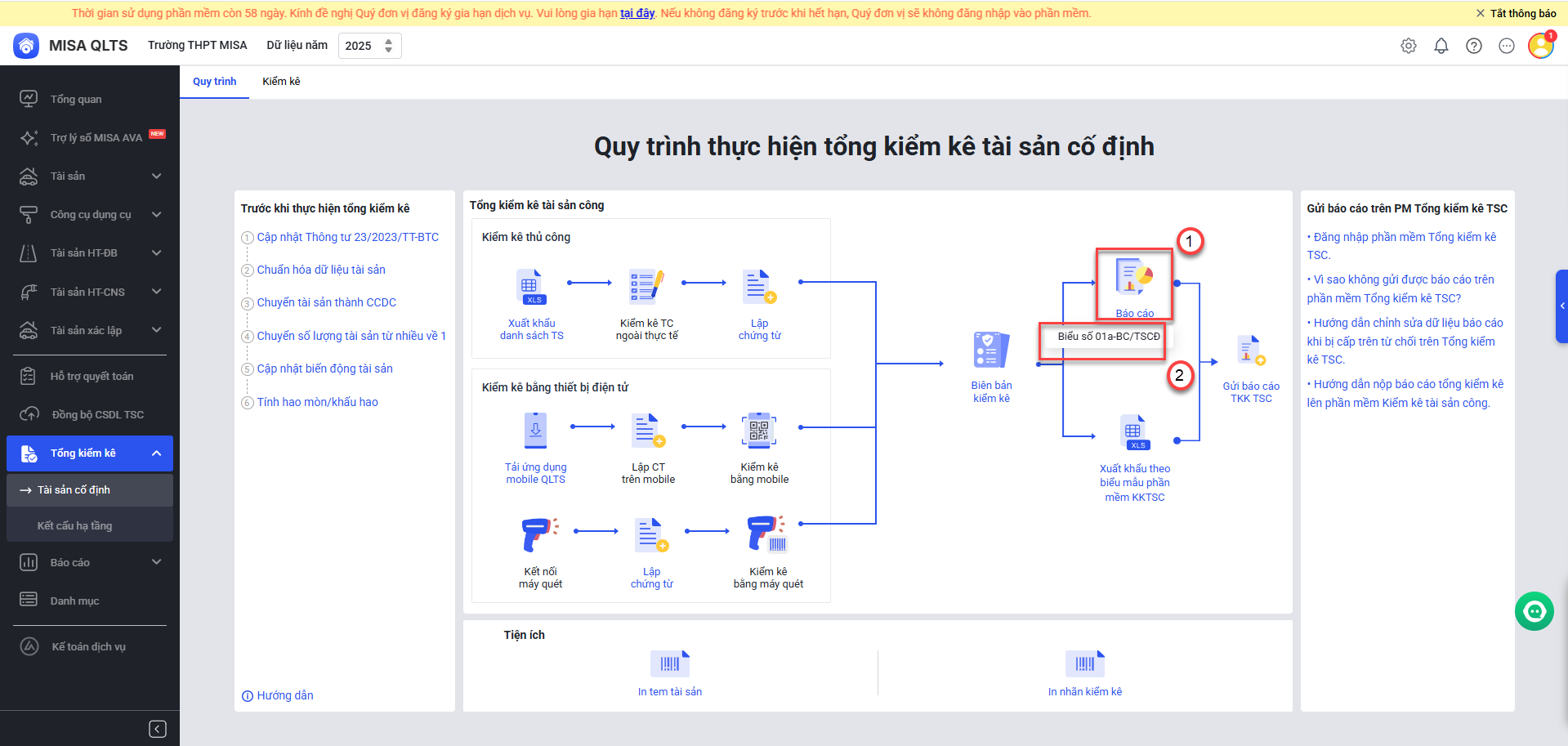This screenshot has height=746, width=1568.
Task: Click the Kiểm kê bằng mobile QR icon
Action: coord(759,431)
